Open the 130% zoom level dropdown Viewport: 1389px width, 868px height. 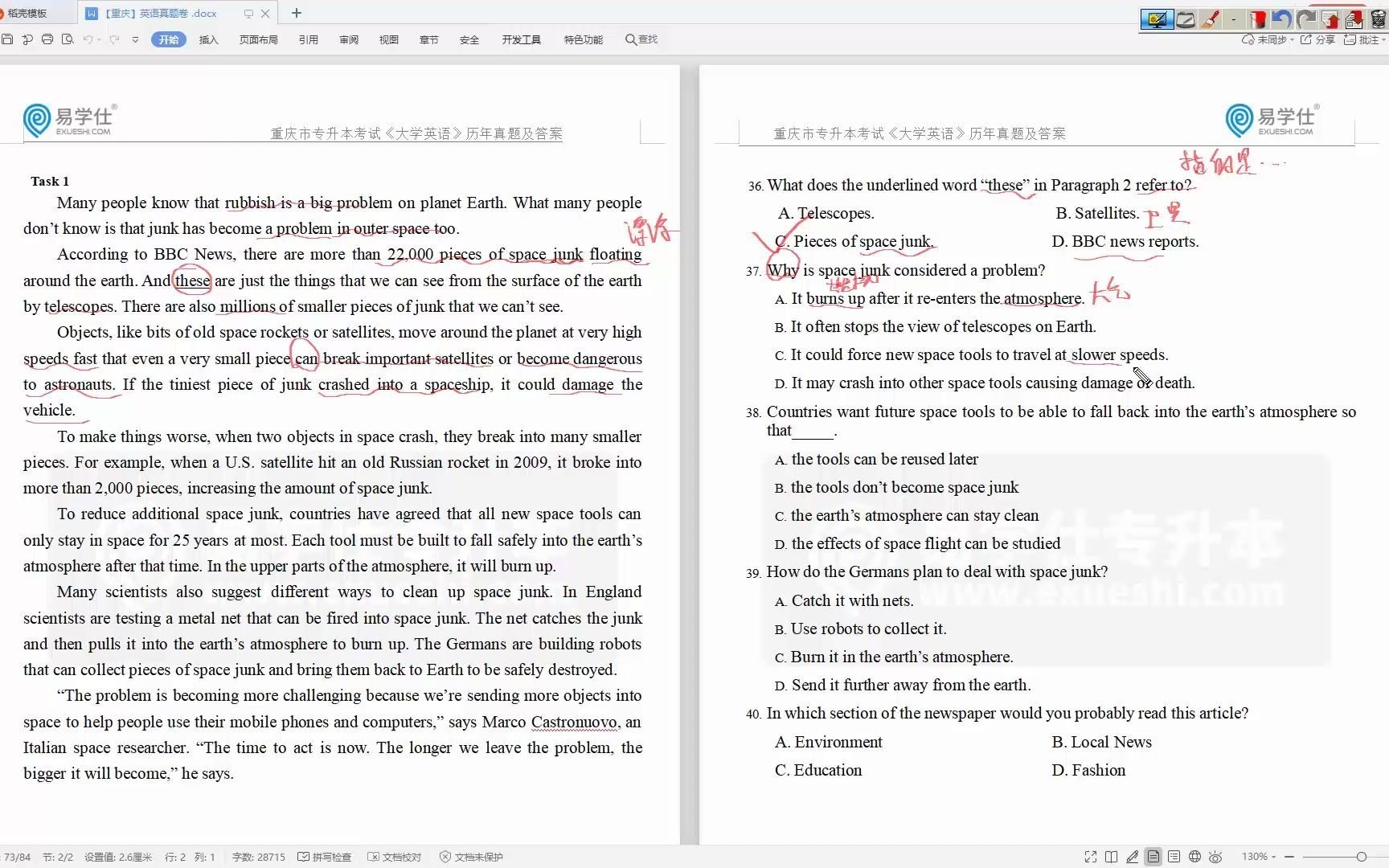click(1259, 857)
